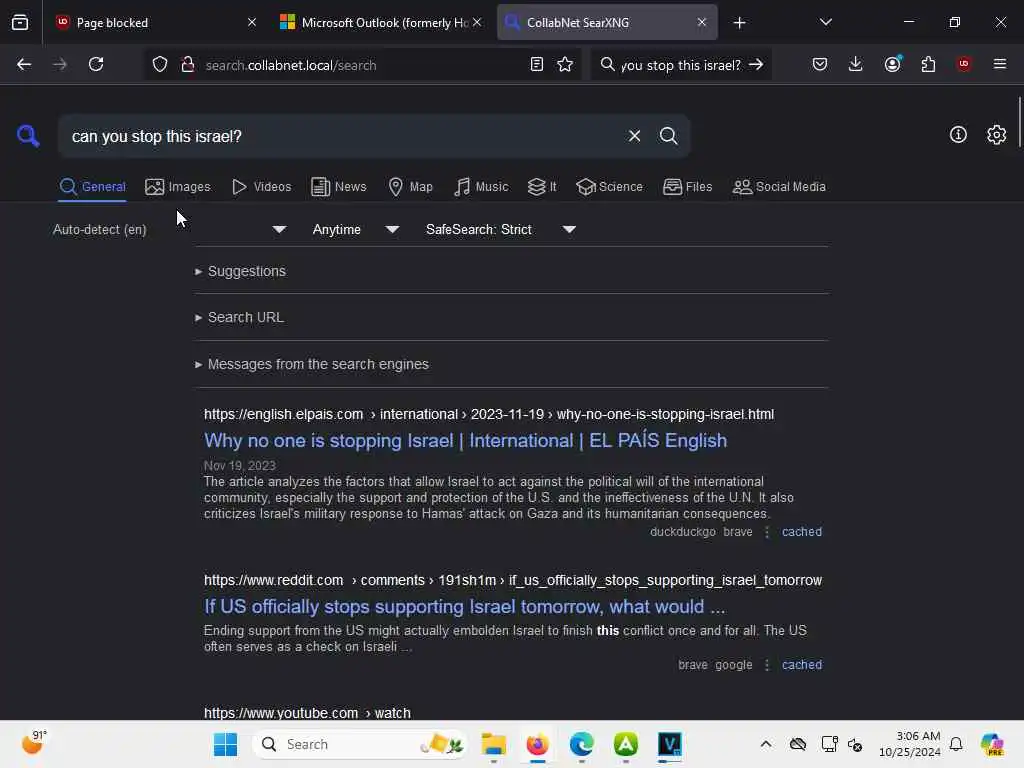List all tabs chevron

[825, 22]
